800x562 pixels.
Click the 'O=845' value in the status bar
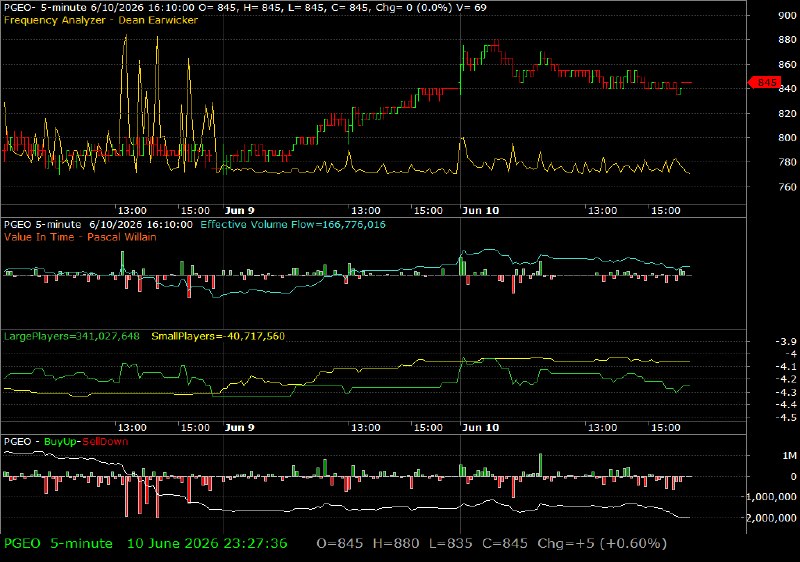point(340,544)
